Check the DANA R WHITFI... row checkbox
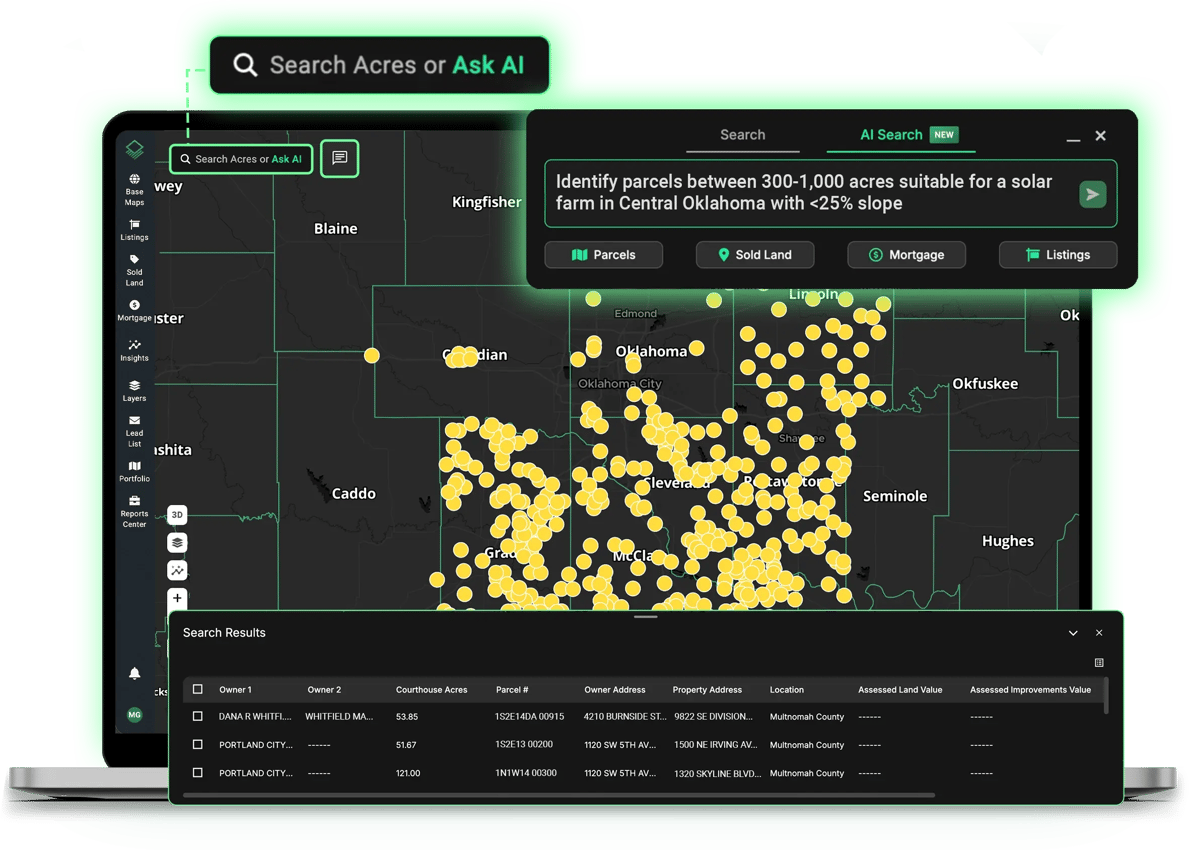This screenshot has height=850, width=1189. 197,716
